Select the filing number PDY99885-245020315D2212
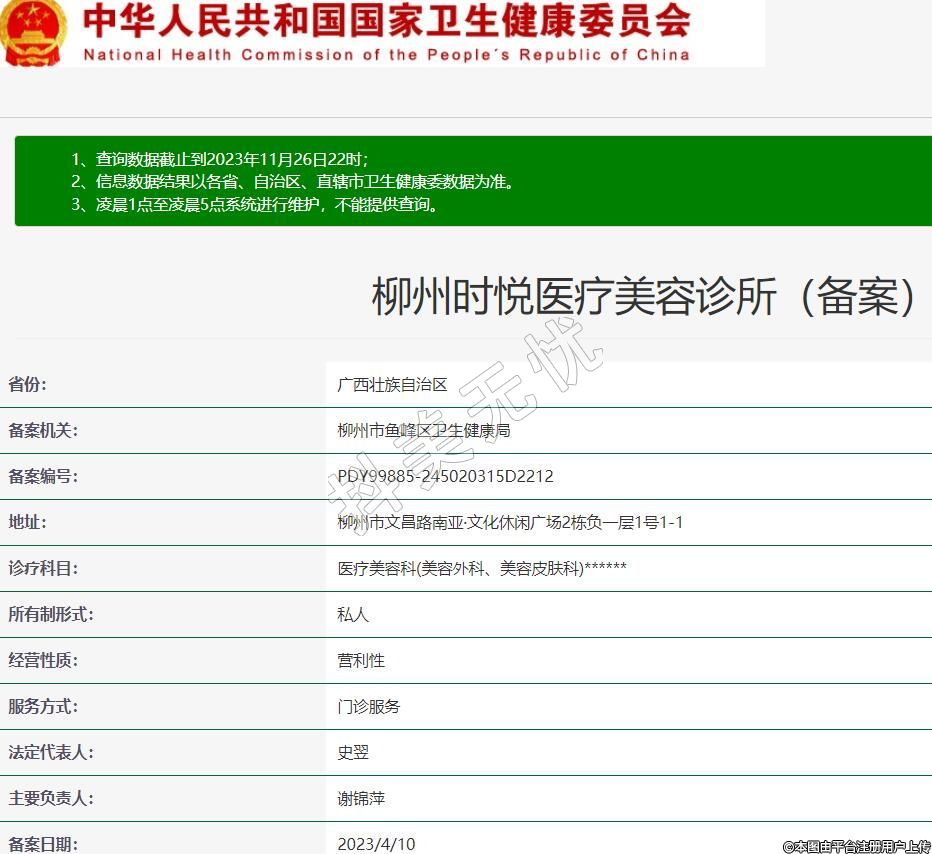932x854 pixels. 445,477
